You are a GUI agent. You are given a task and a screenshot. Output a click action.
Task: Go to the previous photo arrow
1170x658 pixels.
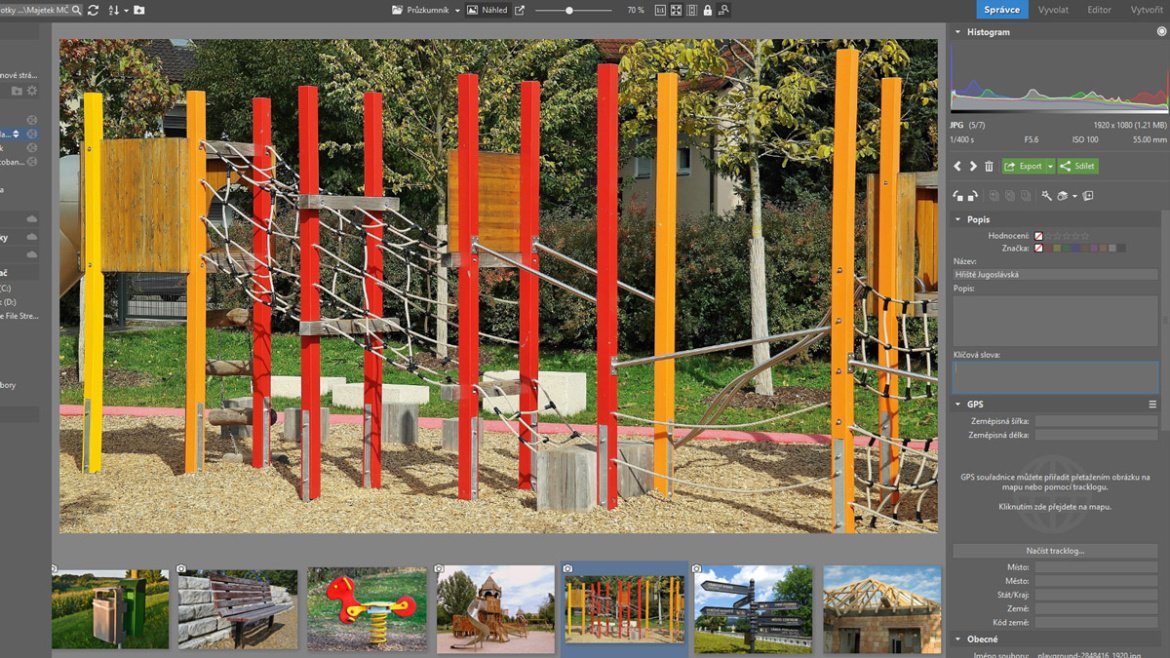click(x=957, y=166)
